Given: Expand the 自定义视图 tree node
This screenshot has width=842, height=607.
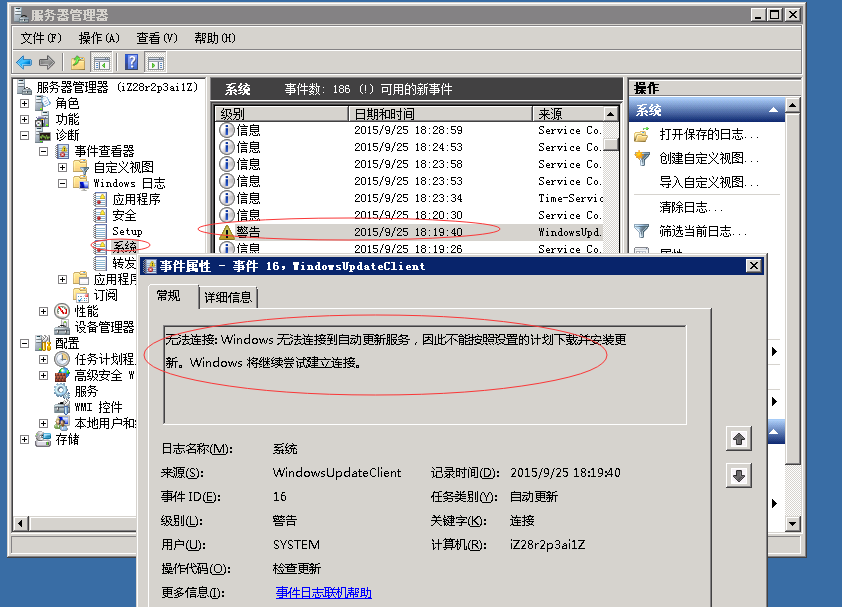Looking at the screenshot, I should [x=62, y=167].
